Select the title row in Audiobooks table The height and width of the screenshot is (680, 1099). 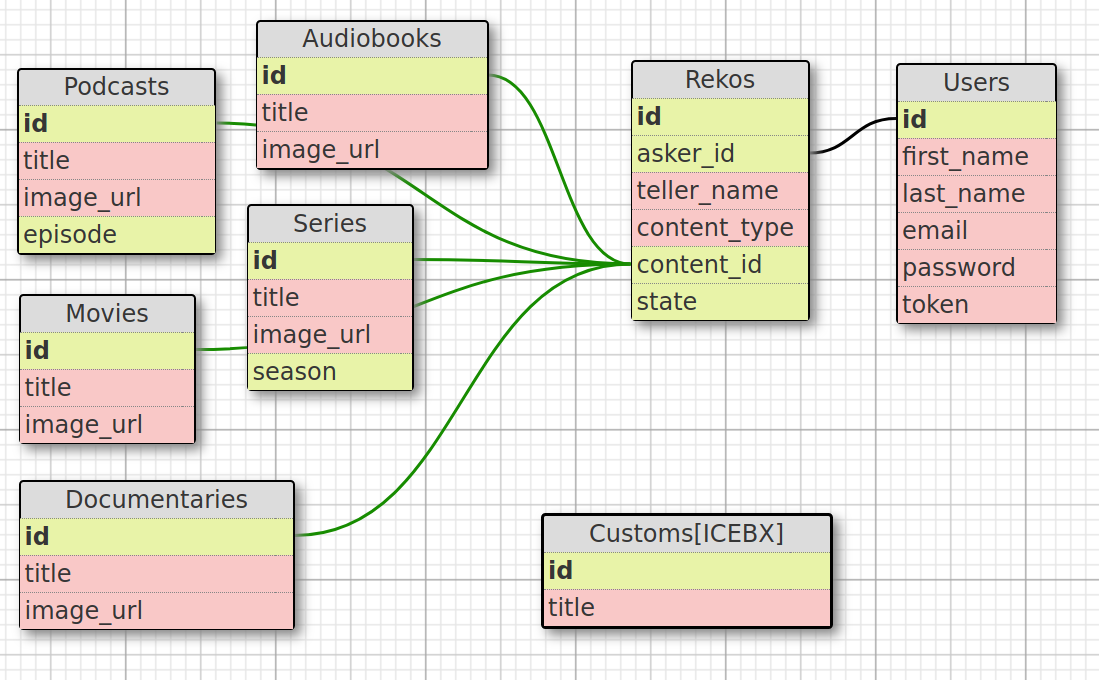pyautogui.click(x=372, y=113)
